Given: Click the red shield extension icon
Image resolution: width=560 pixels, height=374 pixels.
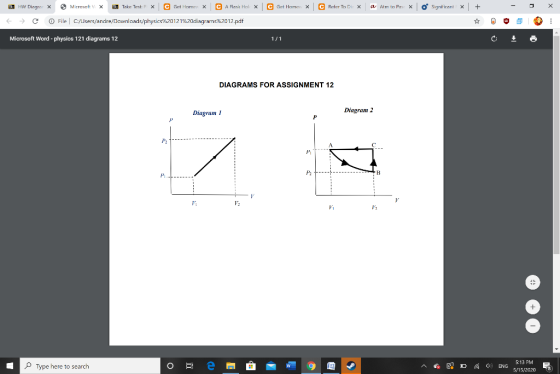Looking at the screenshot, I should [506, 21].
